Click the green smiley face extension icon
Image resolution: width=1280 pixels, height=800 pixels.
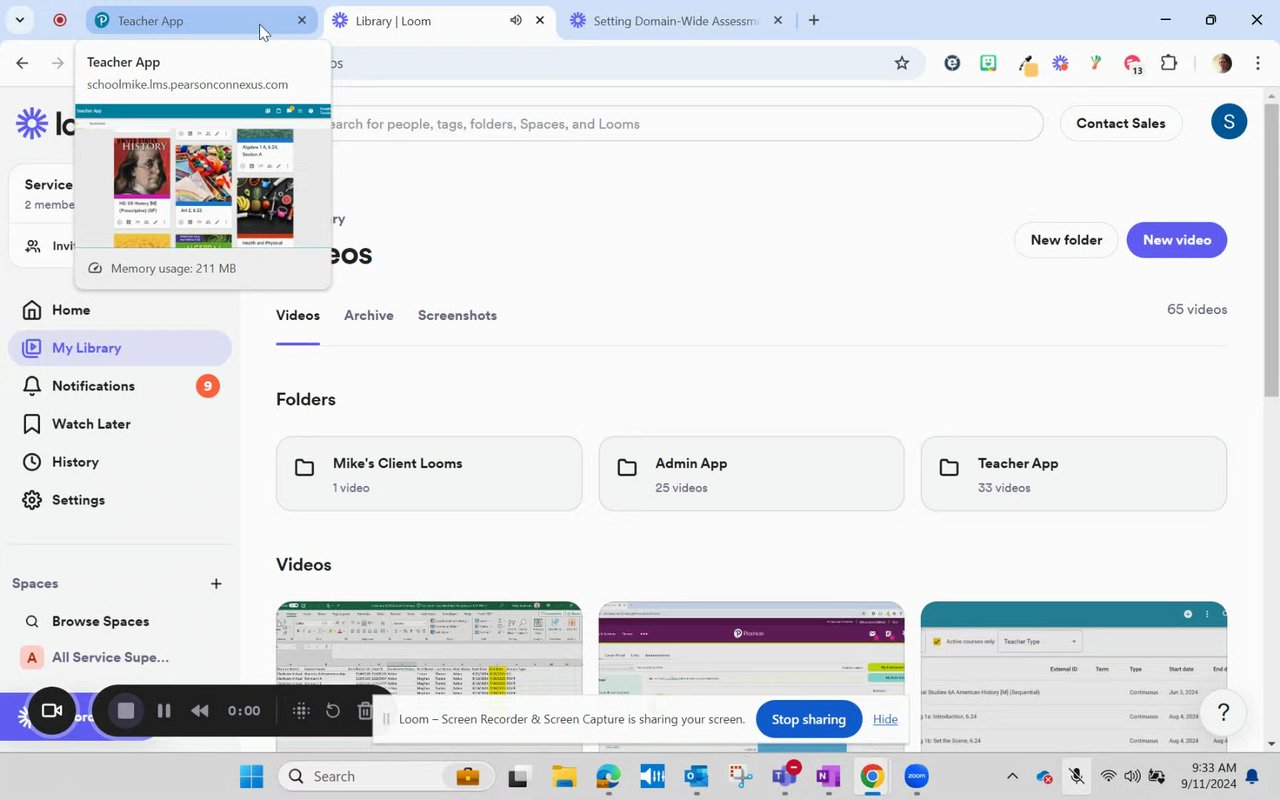(988, 63)
